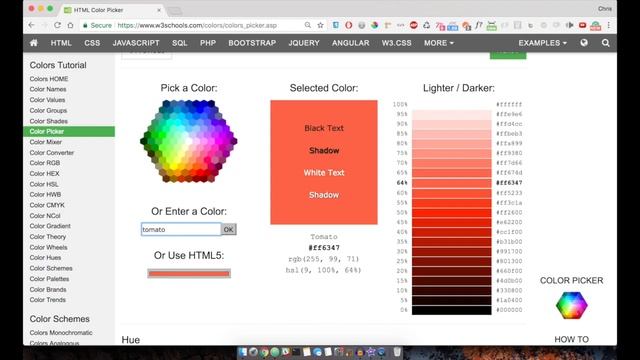This screenshot has width=640, height=360.
Task: Open Color Mixer in the sidebar
Action: (x=46, y=142)
